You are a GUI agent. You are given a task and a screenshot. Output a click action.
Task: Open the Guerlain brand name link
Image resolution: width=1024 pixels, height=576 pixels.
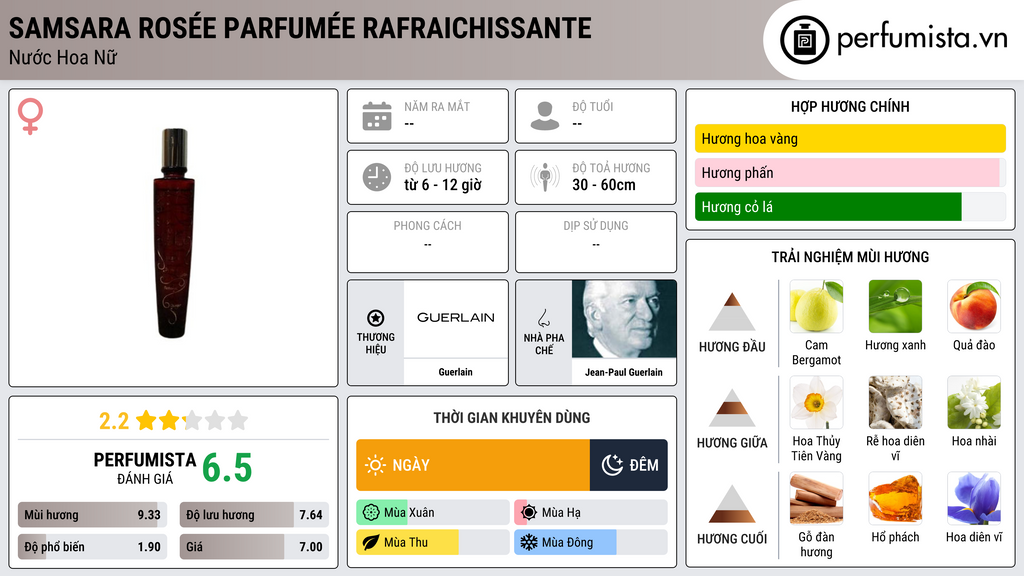pyautogui.click(x=455, y=372)
